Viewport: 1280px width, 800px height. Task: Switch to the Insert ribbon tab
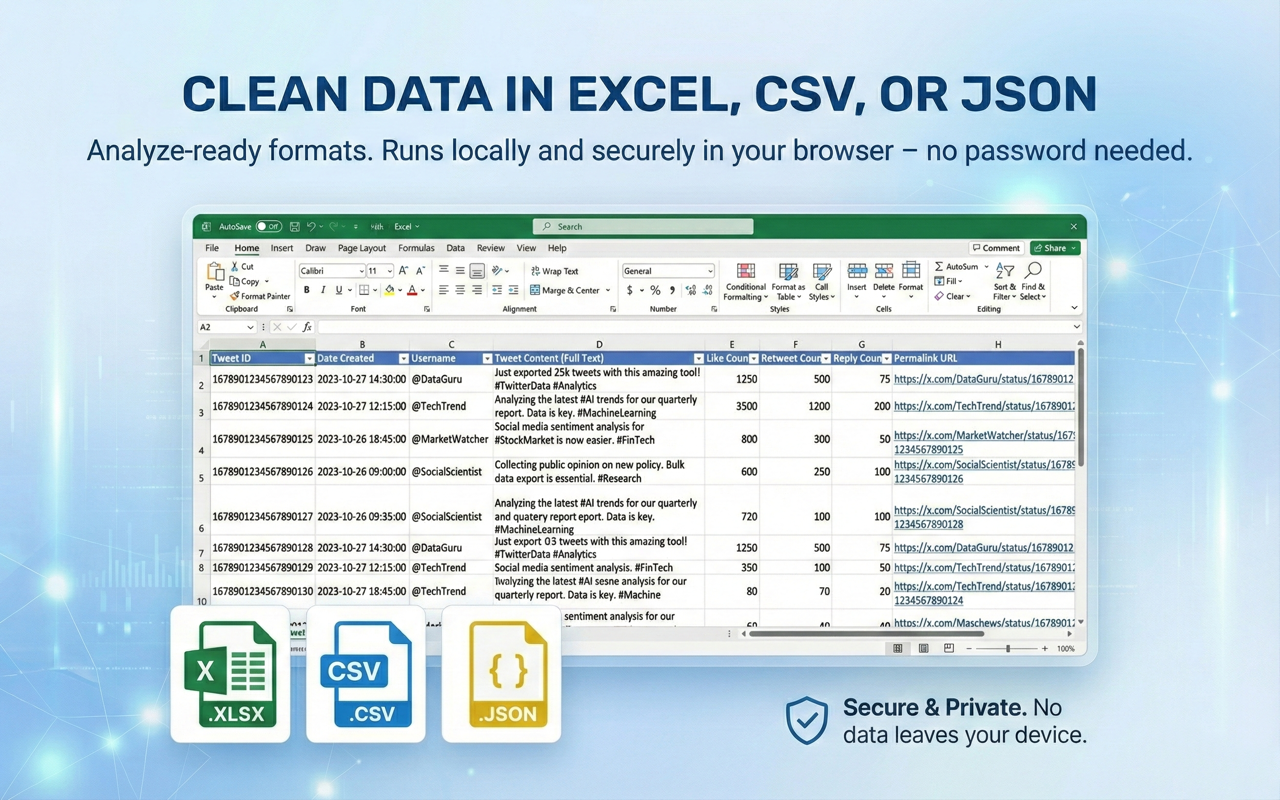[x=282, y=248]
